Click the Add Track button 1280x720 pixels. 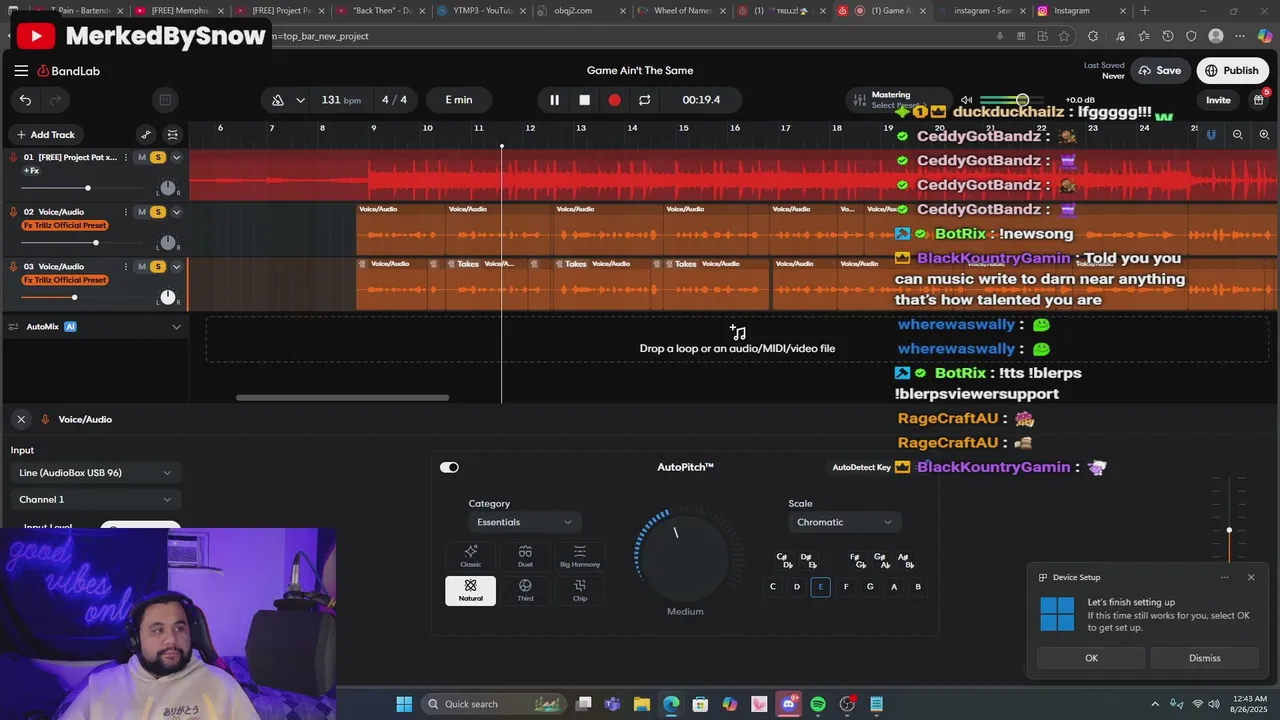(46, 135)
